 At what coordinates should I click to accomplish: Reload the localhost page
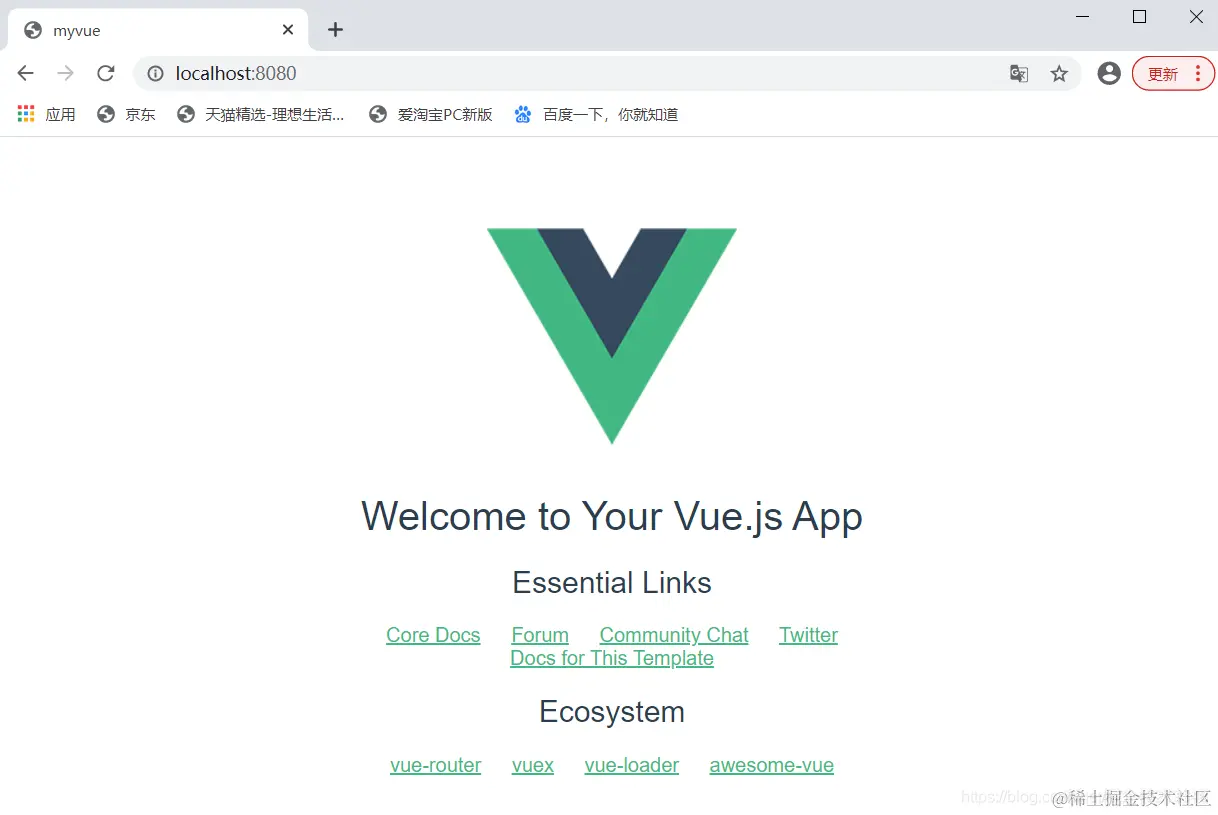pos(105,73)
